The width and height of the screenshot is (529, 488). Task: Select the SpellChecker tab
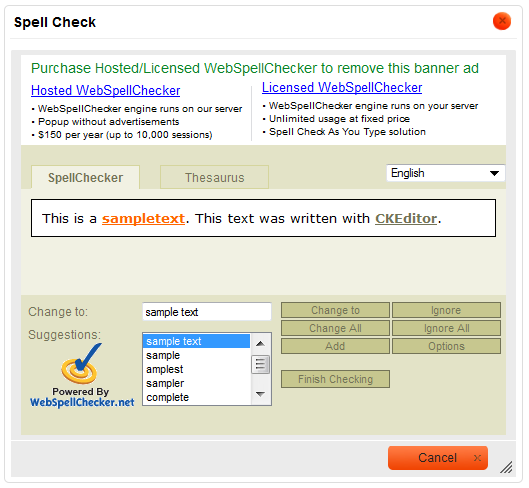click(x=85, y=178)
